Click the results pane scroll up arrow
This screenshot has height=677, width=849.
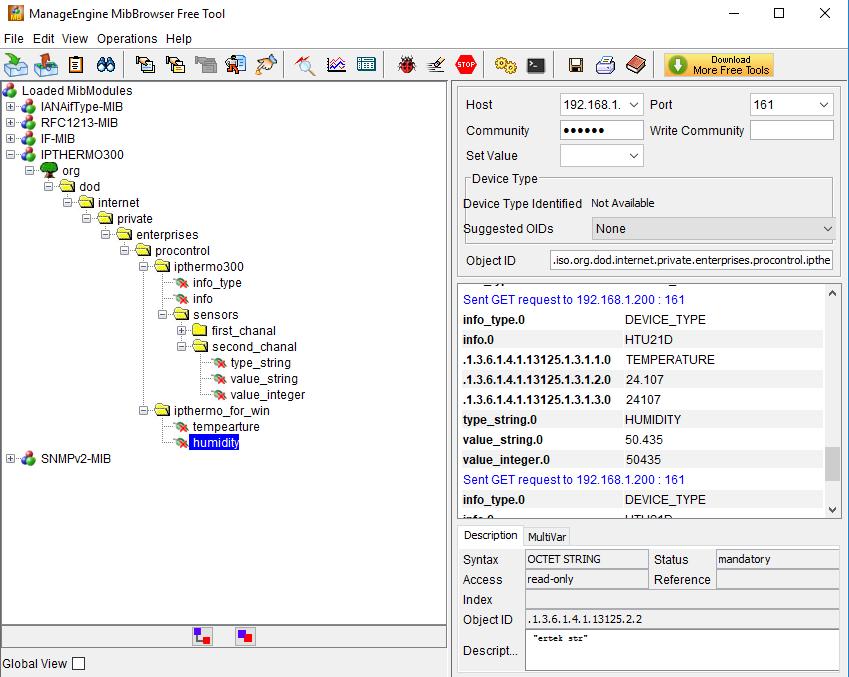click(832, 294)
